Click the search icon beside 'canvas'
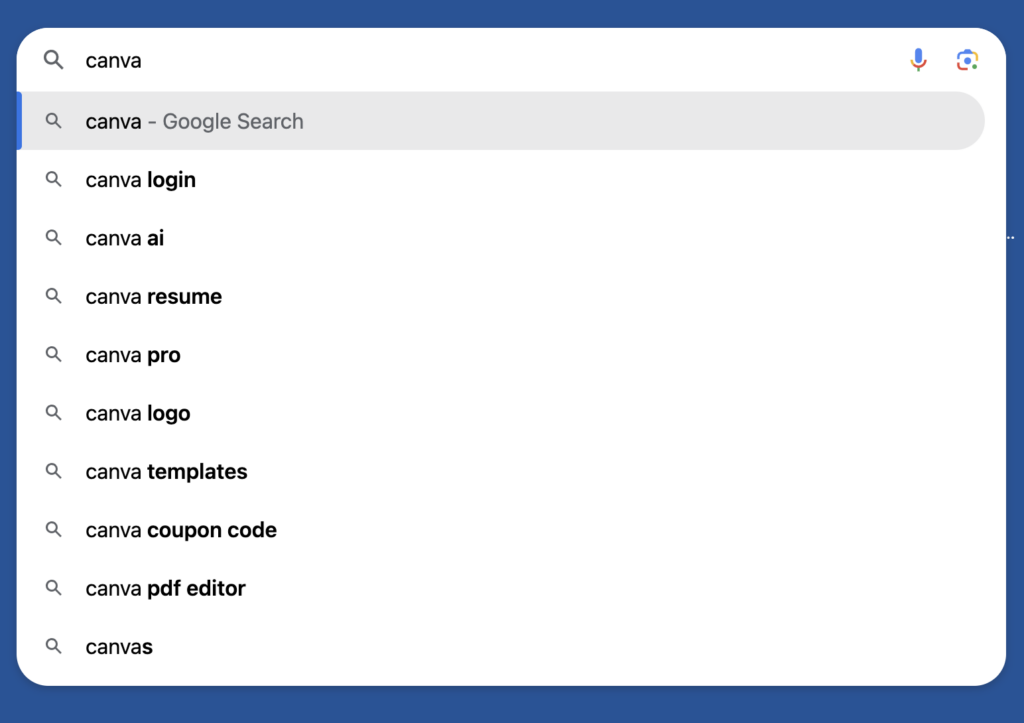Screen dimensions: 1024x723 [x=54, y=646]
